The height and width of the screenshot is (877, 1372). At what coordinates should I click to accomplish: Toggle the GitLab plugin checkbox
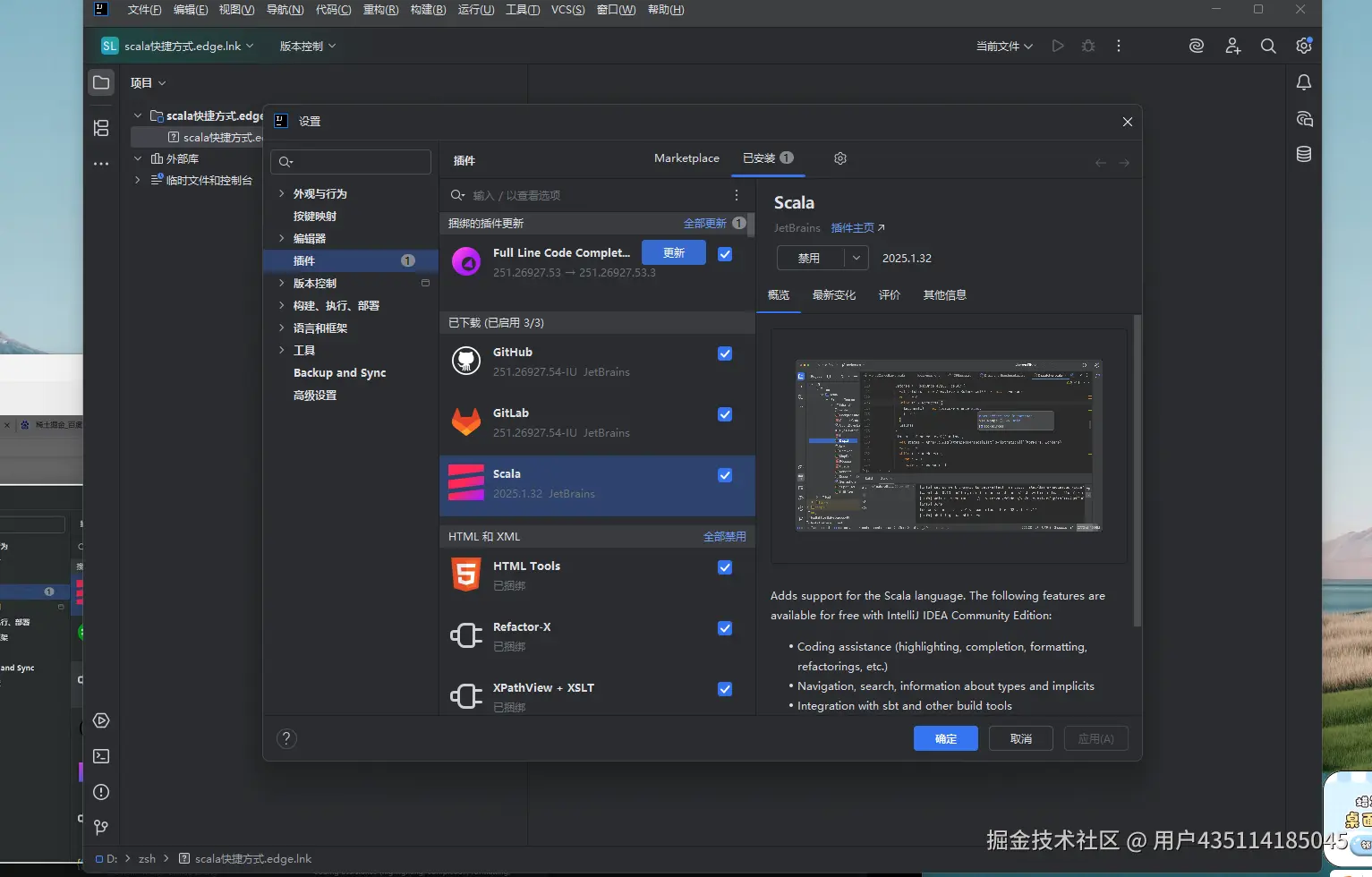click(x=725, y=414)
